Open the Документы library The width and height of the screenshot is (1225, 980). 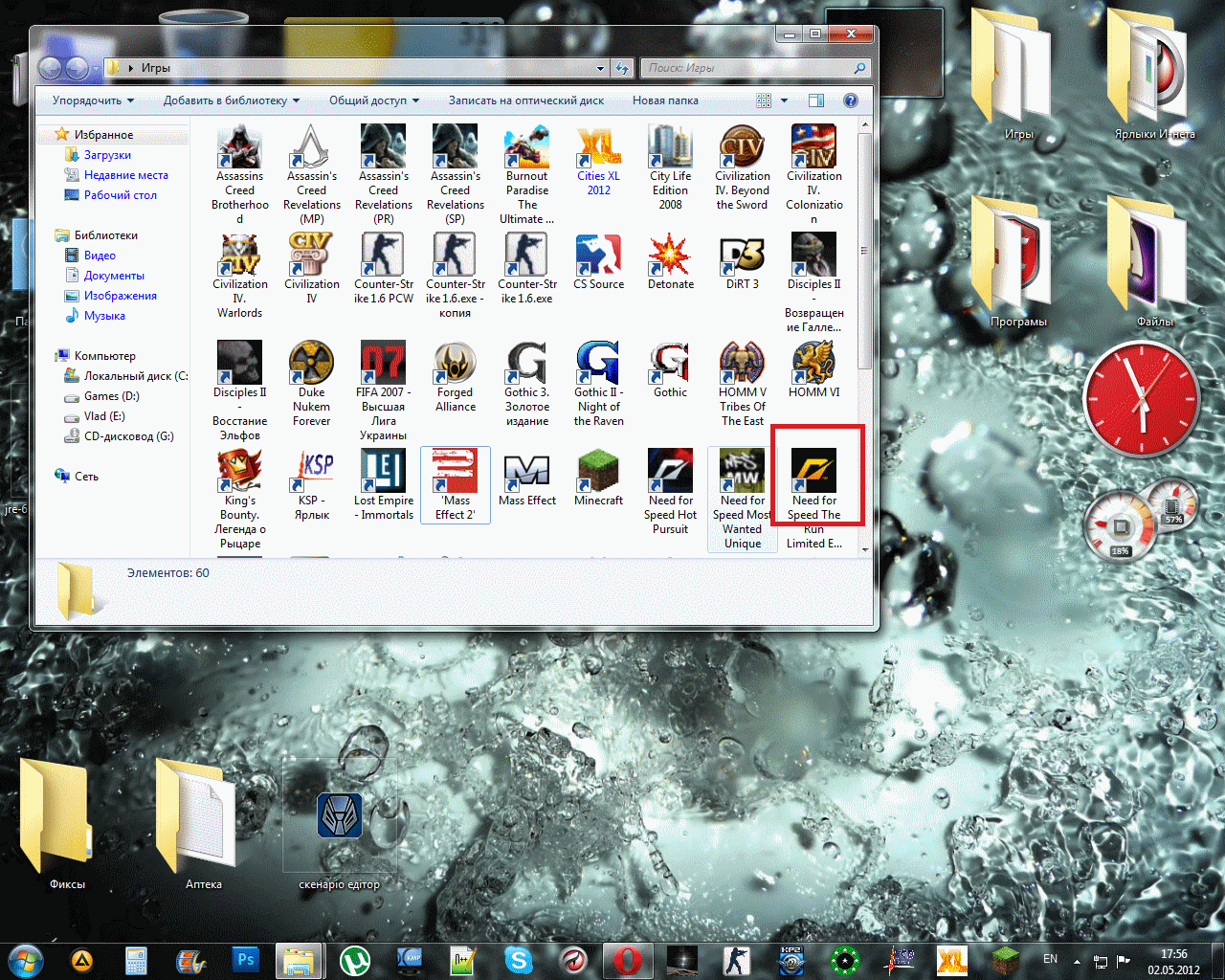coord(114,276)
